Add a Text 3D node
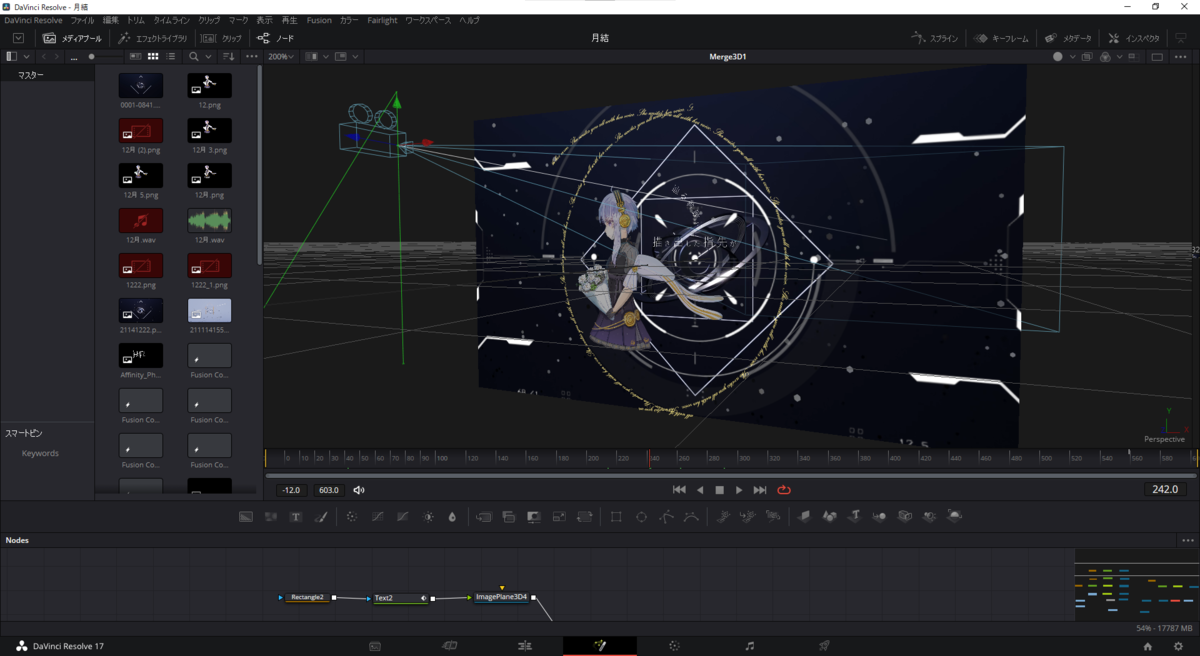1200x656 pixels. point(855,517)
